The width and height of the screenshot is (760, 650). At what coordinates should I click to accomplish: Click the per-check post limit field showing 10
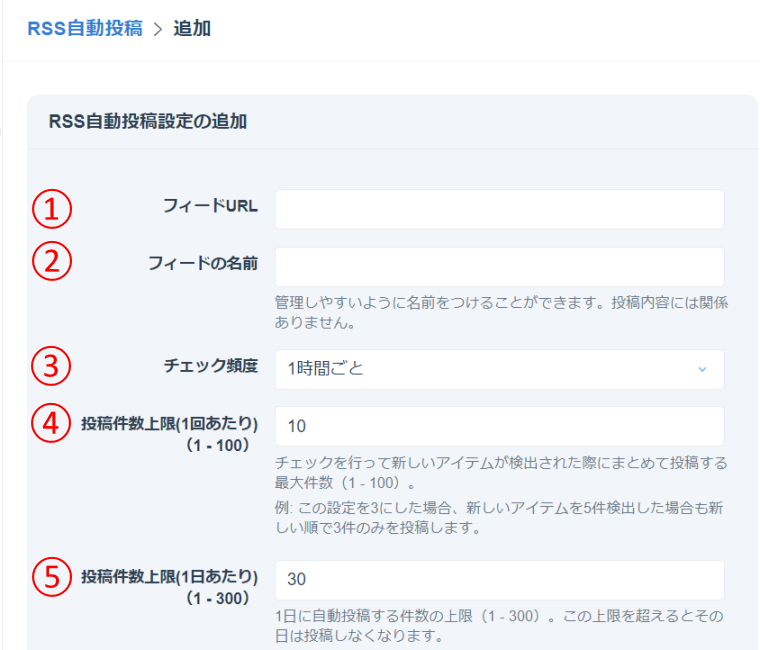click(498, 426)
